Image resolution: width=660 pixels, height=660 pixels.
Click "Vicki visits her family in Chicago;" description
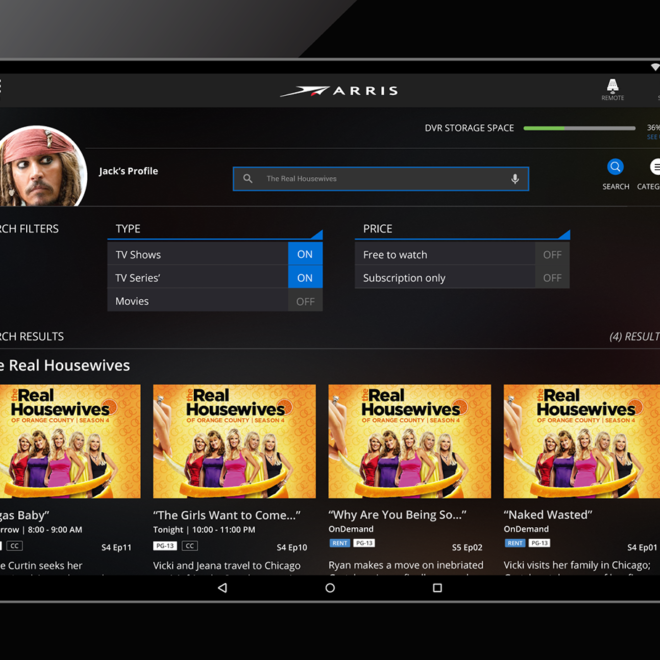(x=577, y=565)
